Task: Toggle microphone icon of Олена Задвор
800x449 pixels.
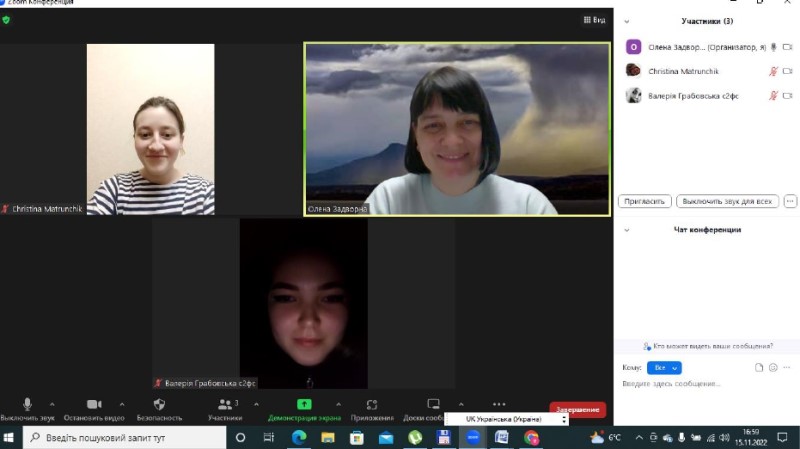Action: tap(773, 47)
